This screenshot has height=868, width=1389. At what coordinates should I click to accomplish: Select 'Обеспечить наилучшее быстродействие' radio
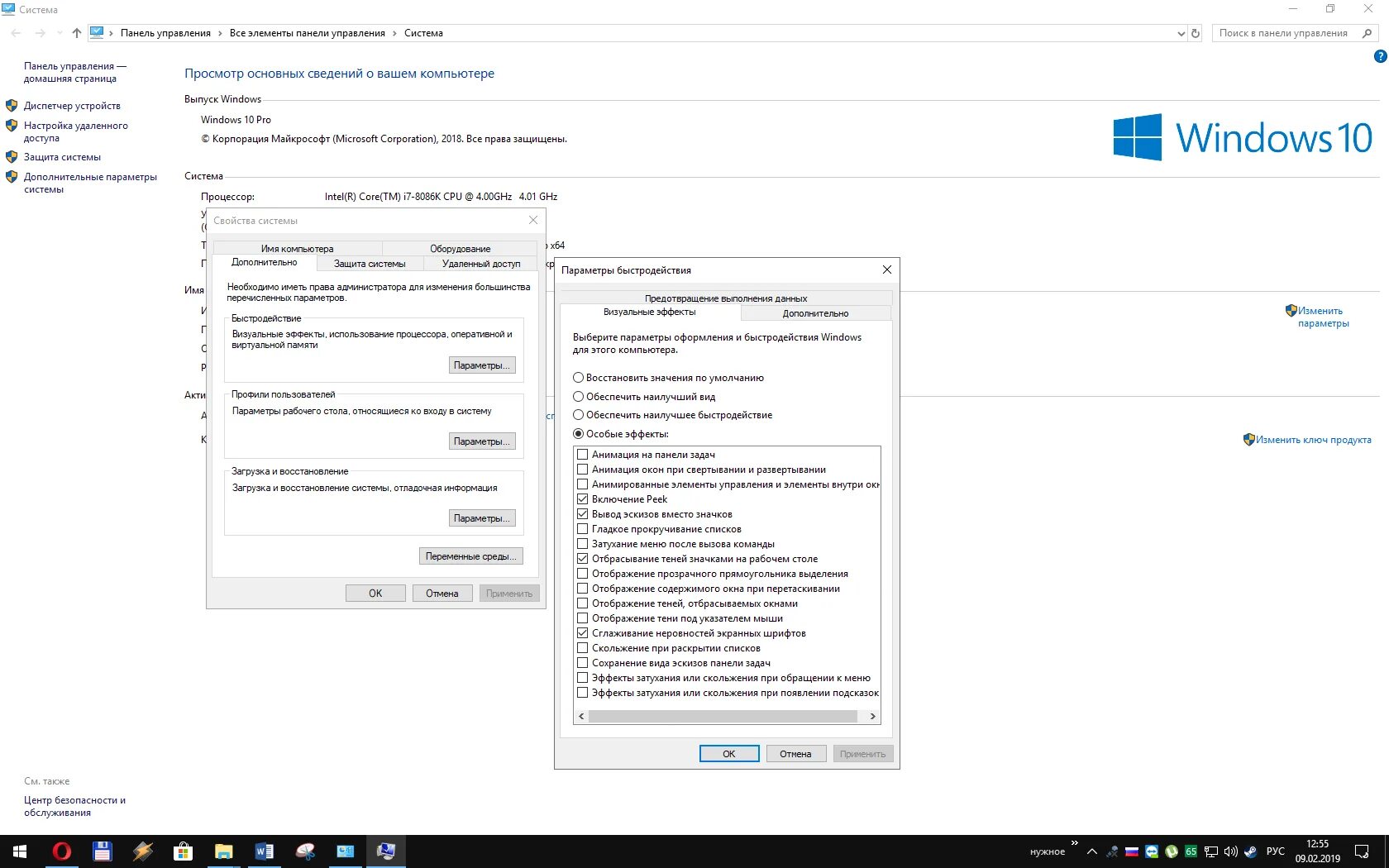[579, 415]
